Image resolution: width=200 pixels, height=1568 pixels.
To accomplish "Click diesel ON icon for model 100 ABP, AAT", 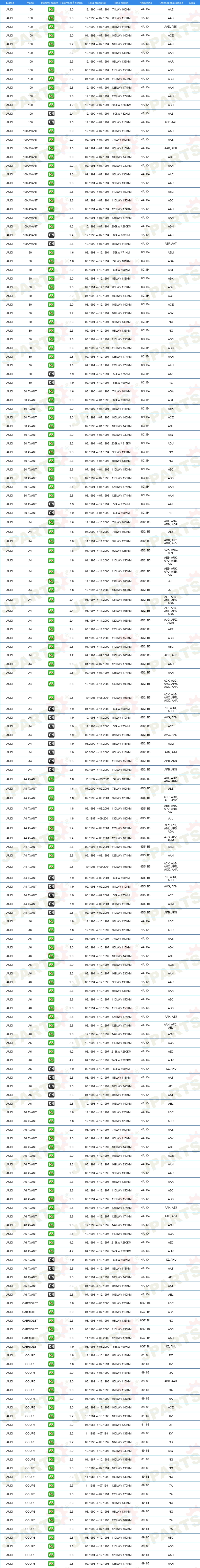I will point(51,122).
